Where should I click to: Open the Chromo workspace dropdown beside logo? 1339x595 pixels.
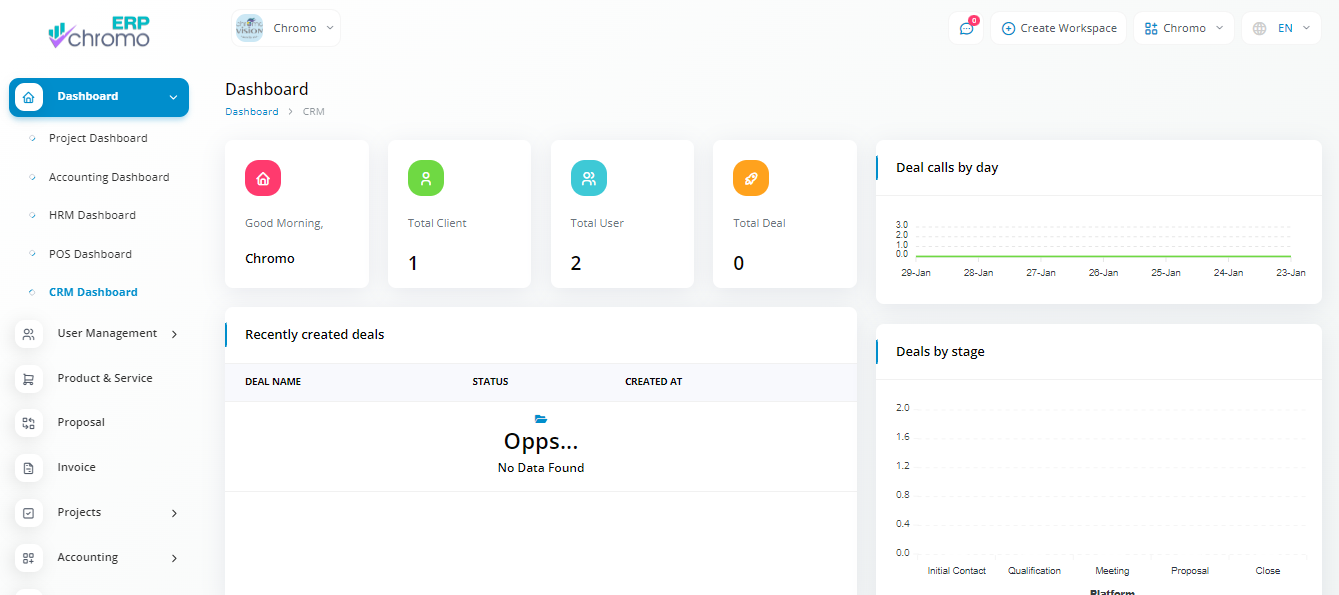[286, 28]
